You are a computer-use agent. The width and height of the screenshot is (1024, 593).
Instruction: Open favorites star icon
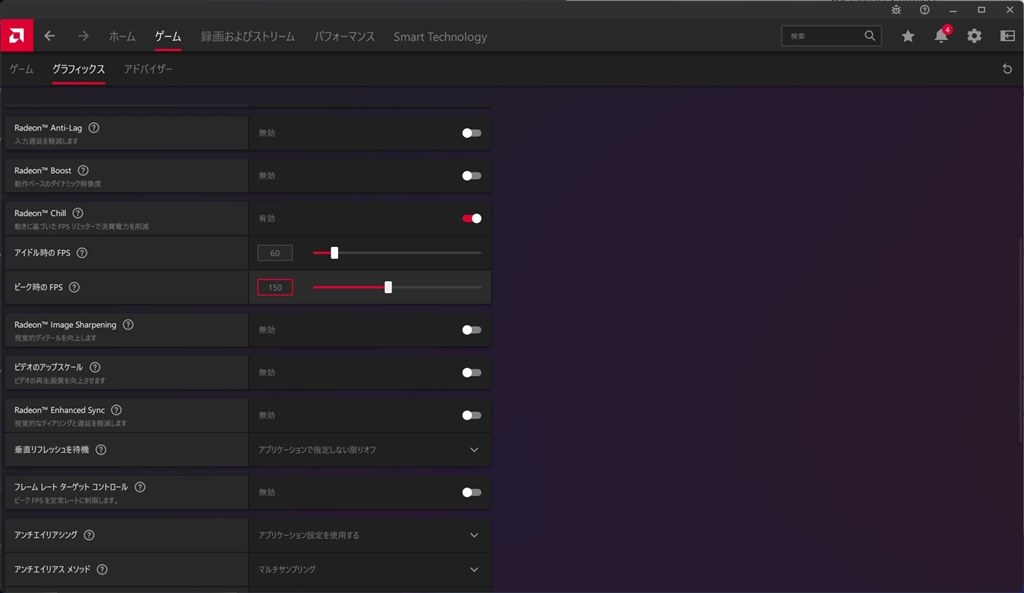[x=908, y=36]
